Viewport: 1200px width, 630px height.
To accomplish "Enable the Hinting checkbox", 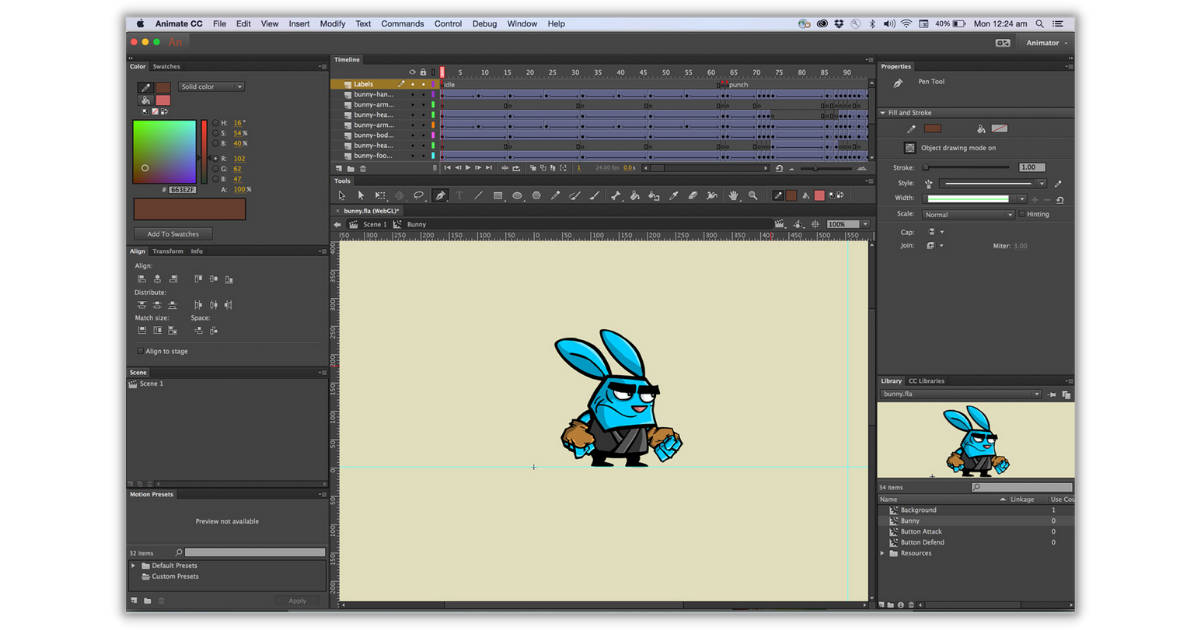I will coord(1022,214).
